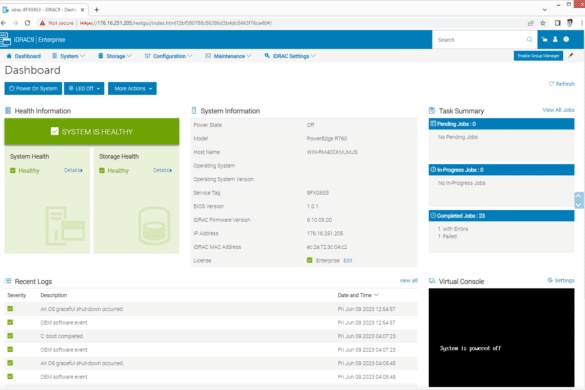Open the More Actions dropdown
This screenshot has width=585, height=390.
[132, 88]
